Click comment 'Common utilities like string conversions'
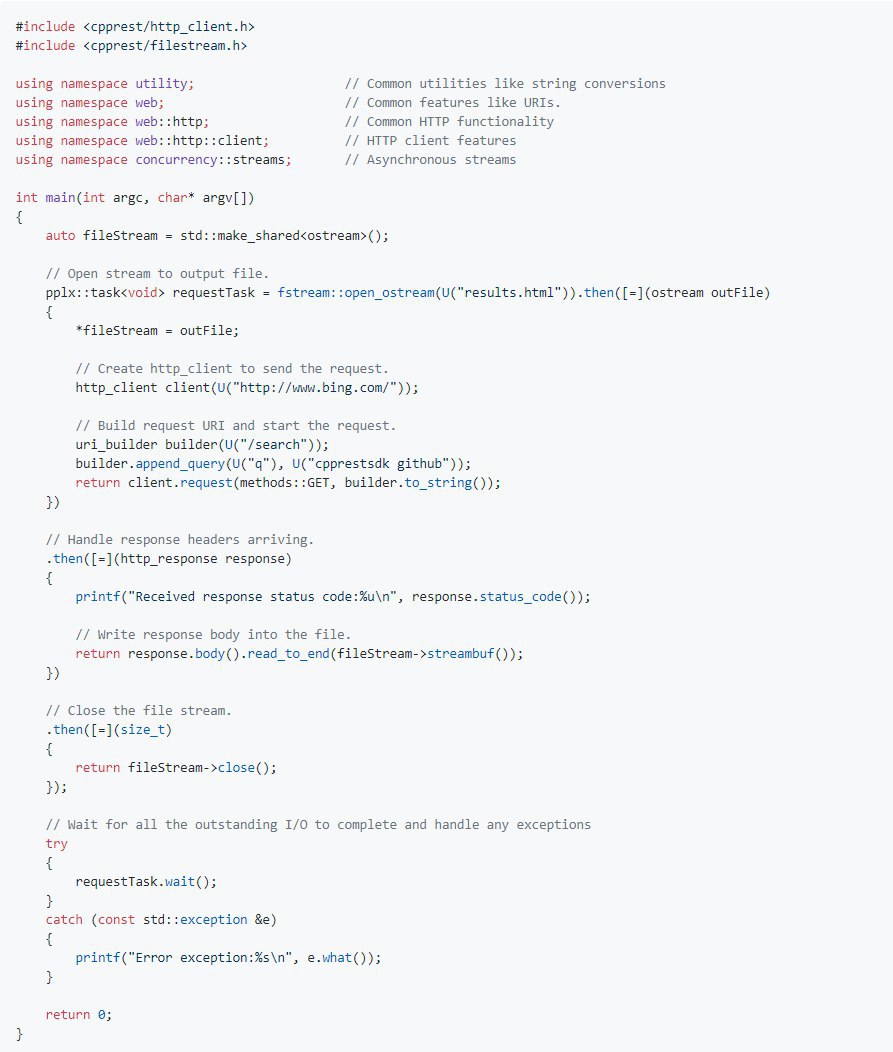This screenshot has height=1052, width=893. [x=505, y=84]
